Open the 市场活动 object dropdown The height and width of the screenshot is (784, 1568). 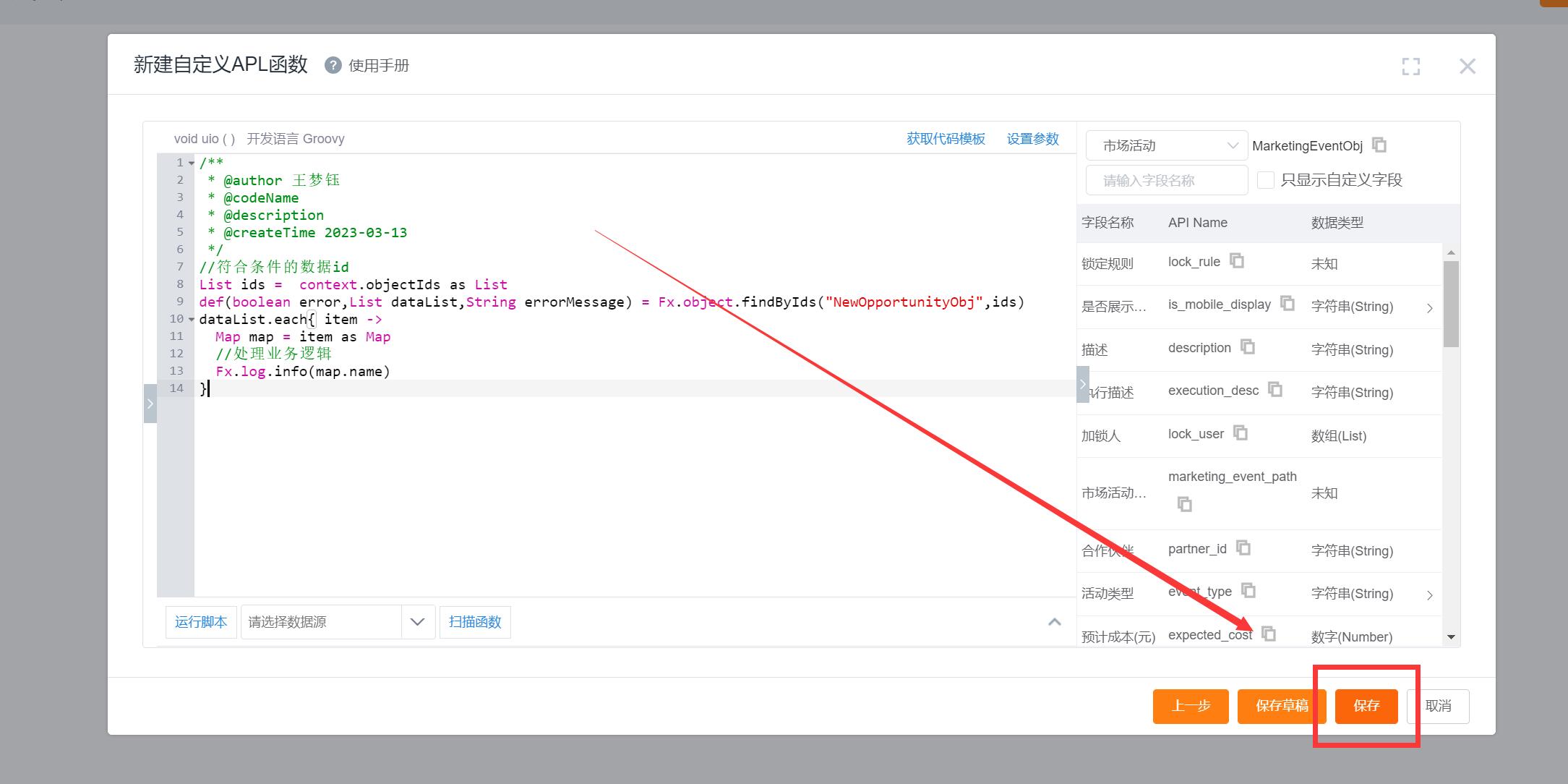click(1165, 145)
